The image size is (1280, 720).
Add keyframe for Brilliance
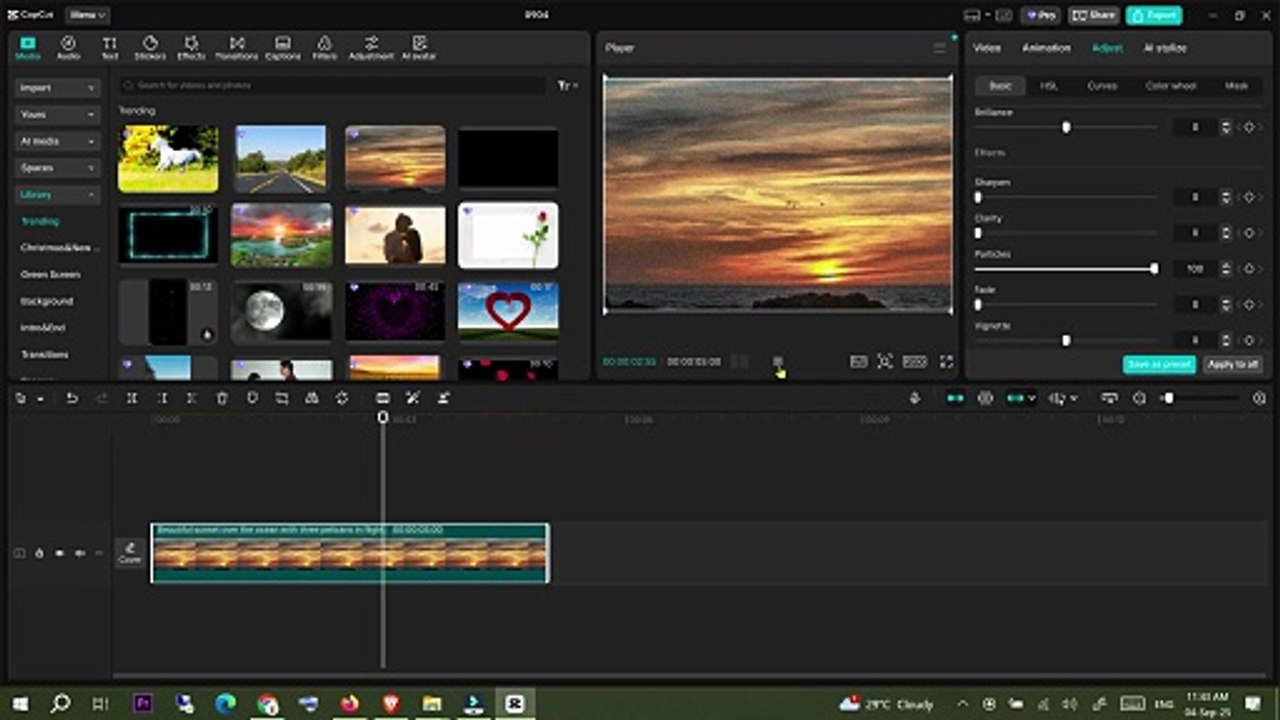1248,128
